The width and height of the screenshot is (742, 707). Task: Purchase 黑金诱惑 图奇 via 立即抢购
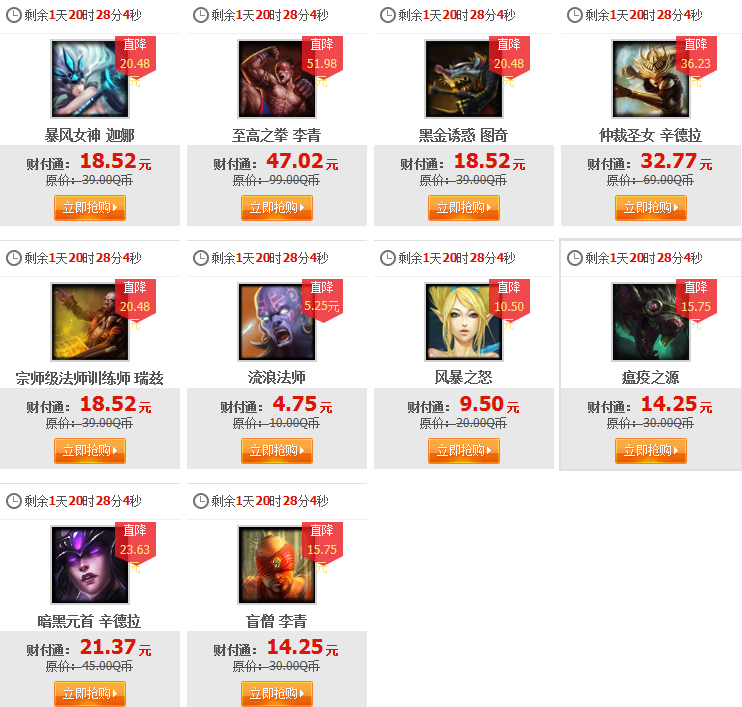464,208
